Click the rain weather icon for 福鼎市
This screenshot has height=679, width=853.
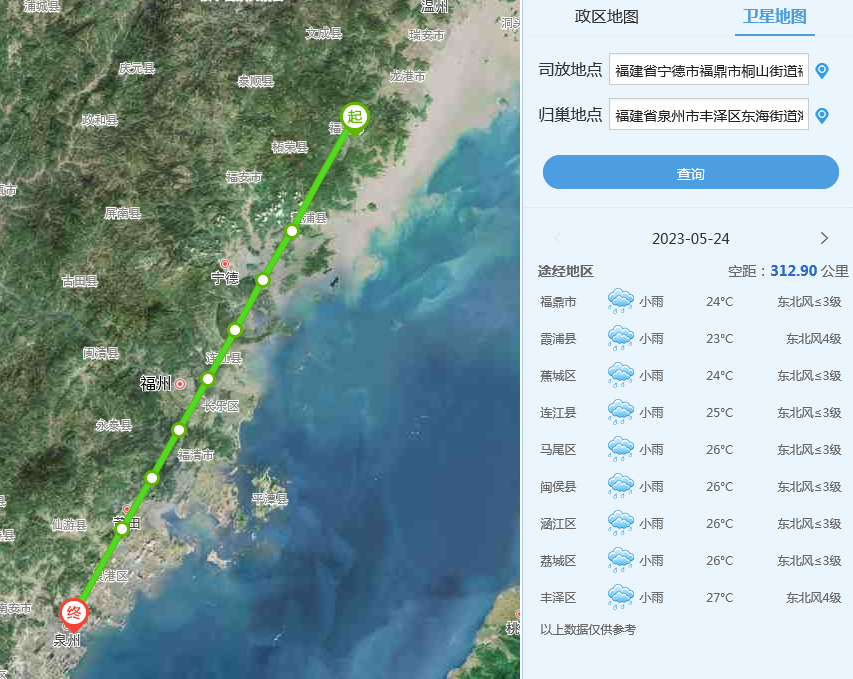[x=620, y=301]
